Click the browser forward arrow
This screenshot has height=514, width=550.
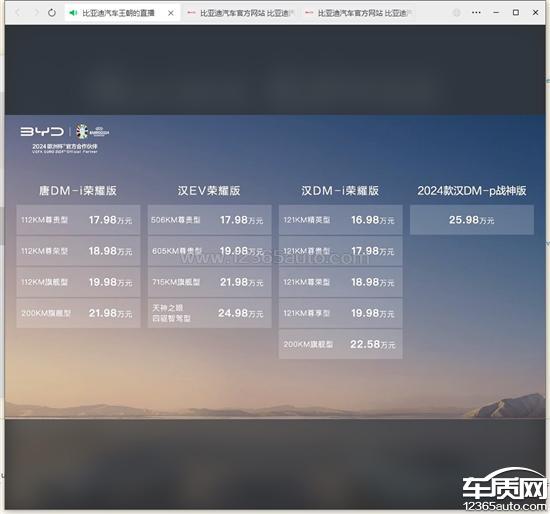[x=35, y=13]
